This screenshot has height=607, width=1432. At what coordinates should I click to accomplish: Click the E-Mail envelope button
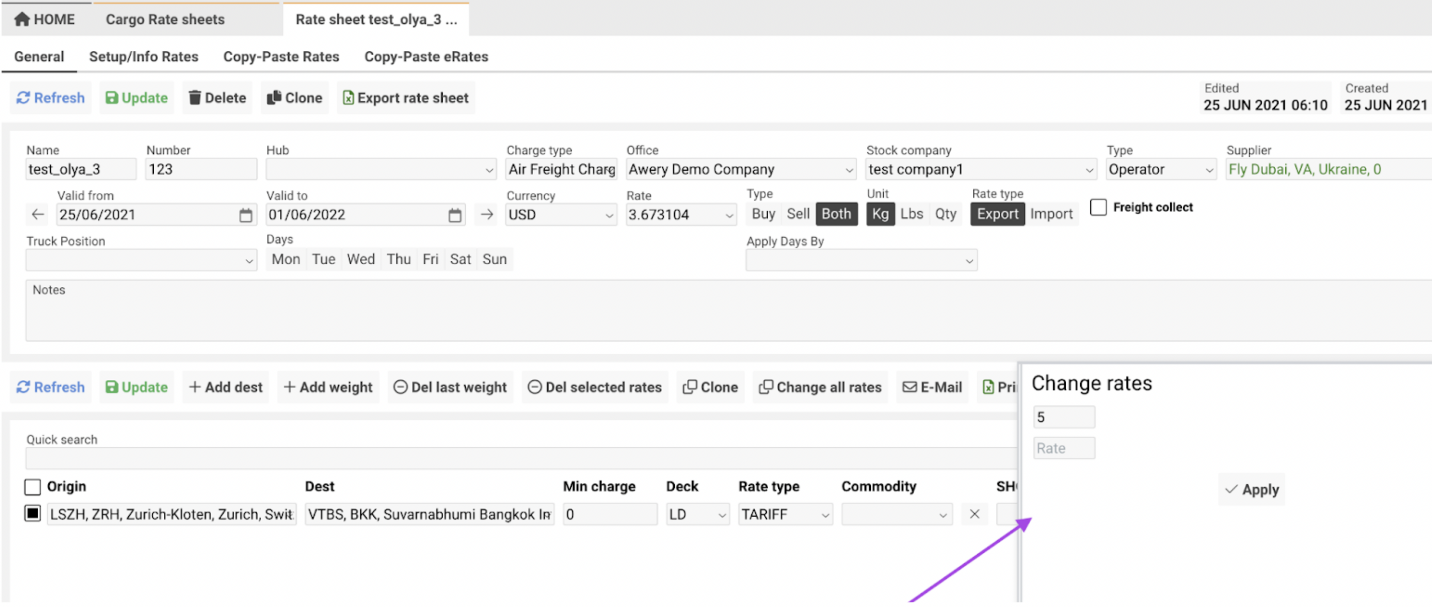931,387
